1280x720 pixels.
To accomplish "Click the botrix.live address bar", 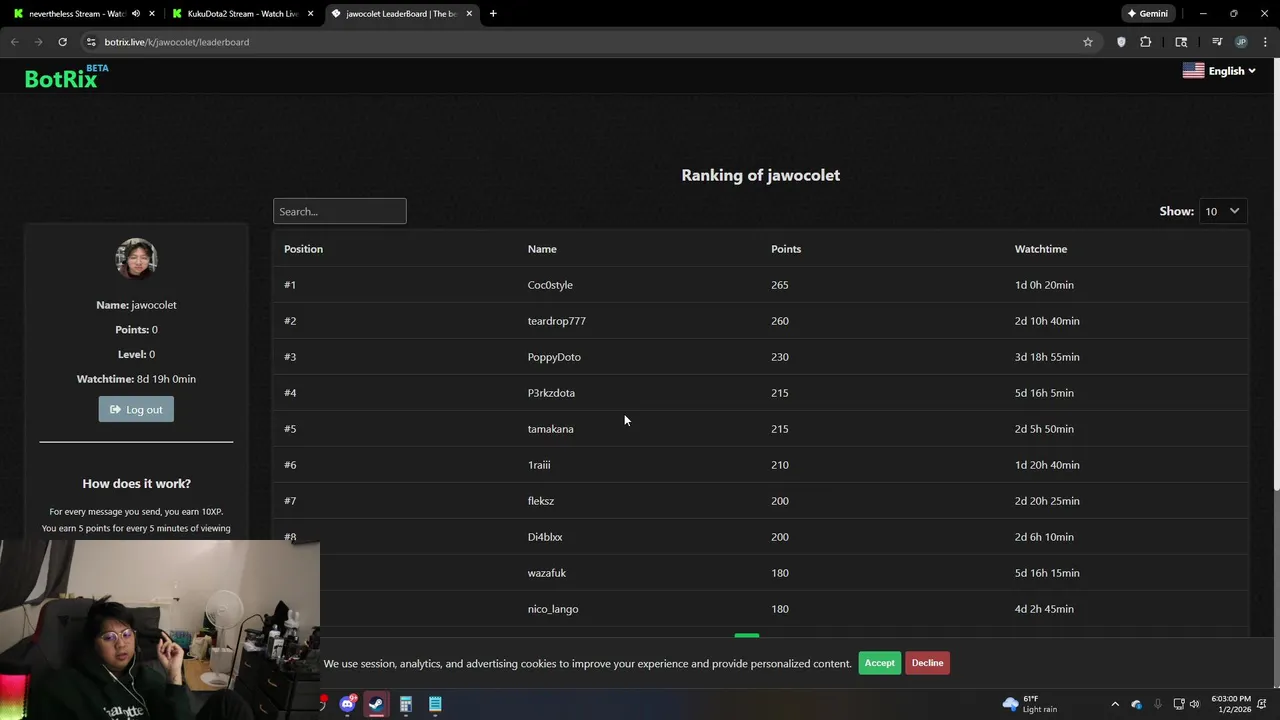I will click(580, 42).
